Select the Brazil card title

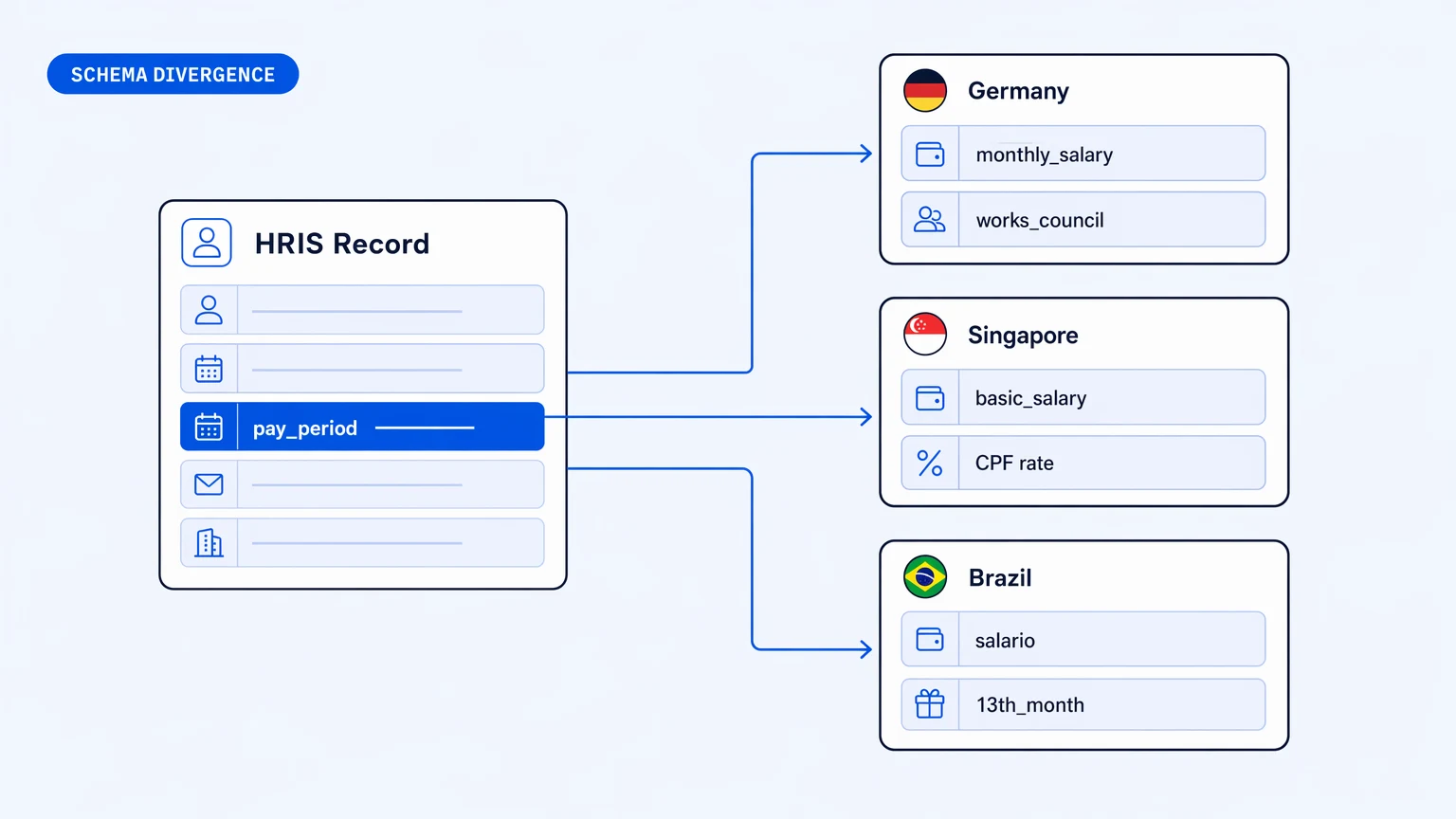(x=1000, y=577)
